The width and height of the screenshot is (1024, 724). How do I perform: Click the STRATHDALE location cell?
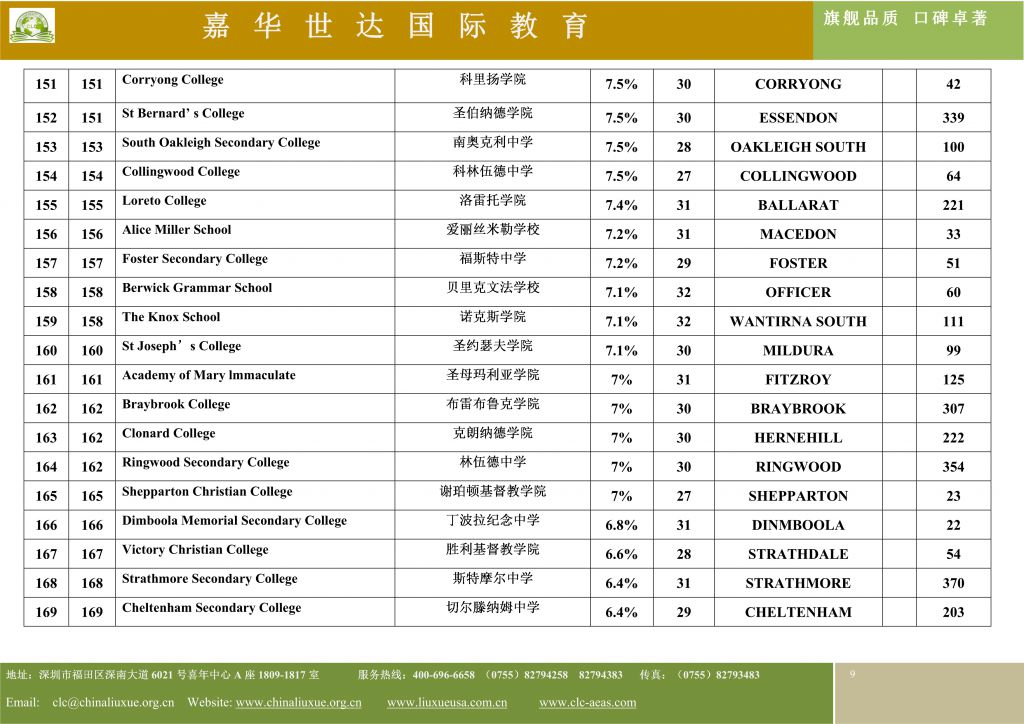point(798,554)
